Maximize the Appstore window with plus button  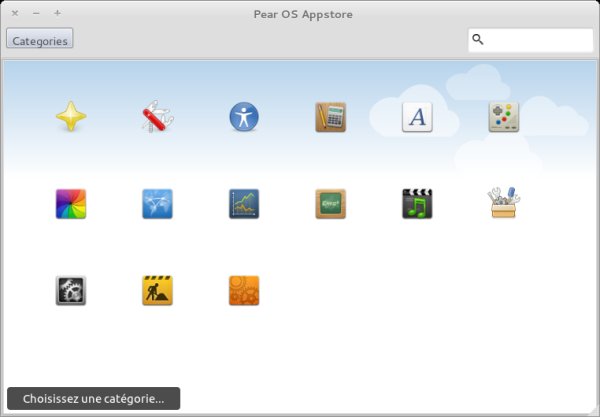57,13
